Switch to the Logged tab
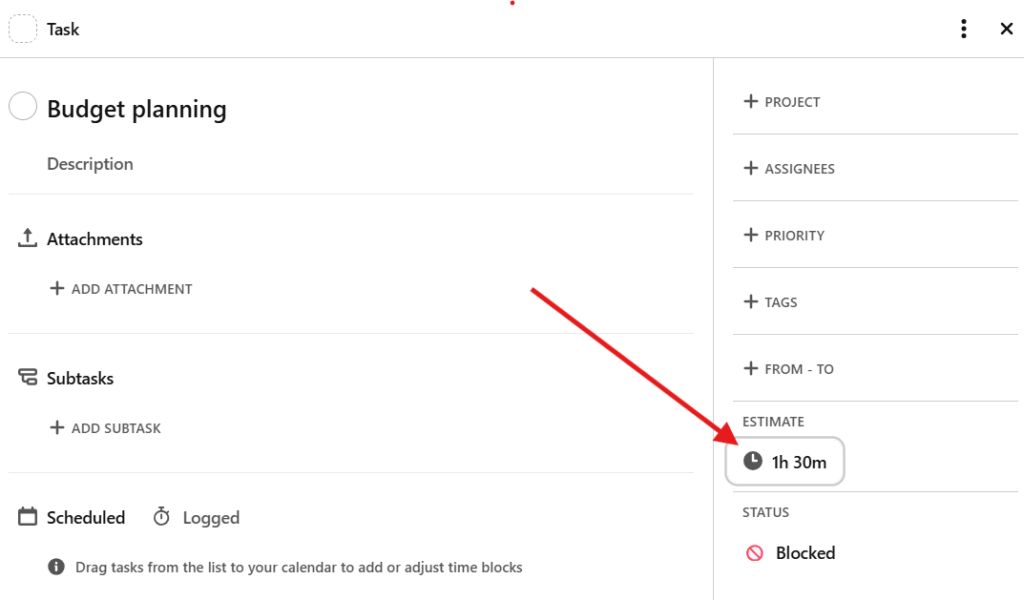The width and height of the screenshot is (1024, 600). [197, 518]
